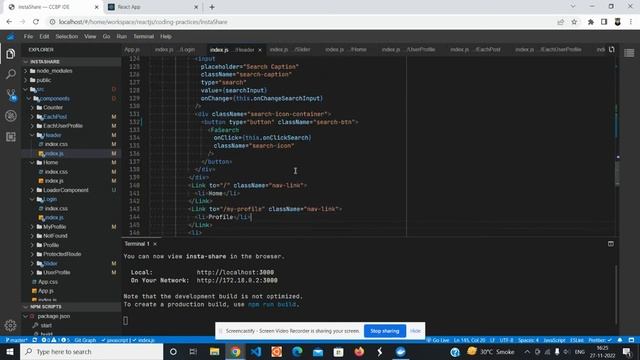The height and width of the screenshot is (360, 640).
Task: Click the master branch indicator in status bar
Action: pos(16,340)
